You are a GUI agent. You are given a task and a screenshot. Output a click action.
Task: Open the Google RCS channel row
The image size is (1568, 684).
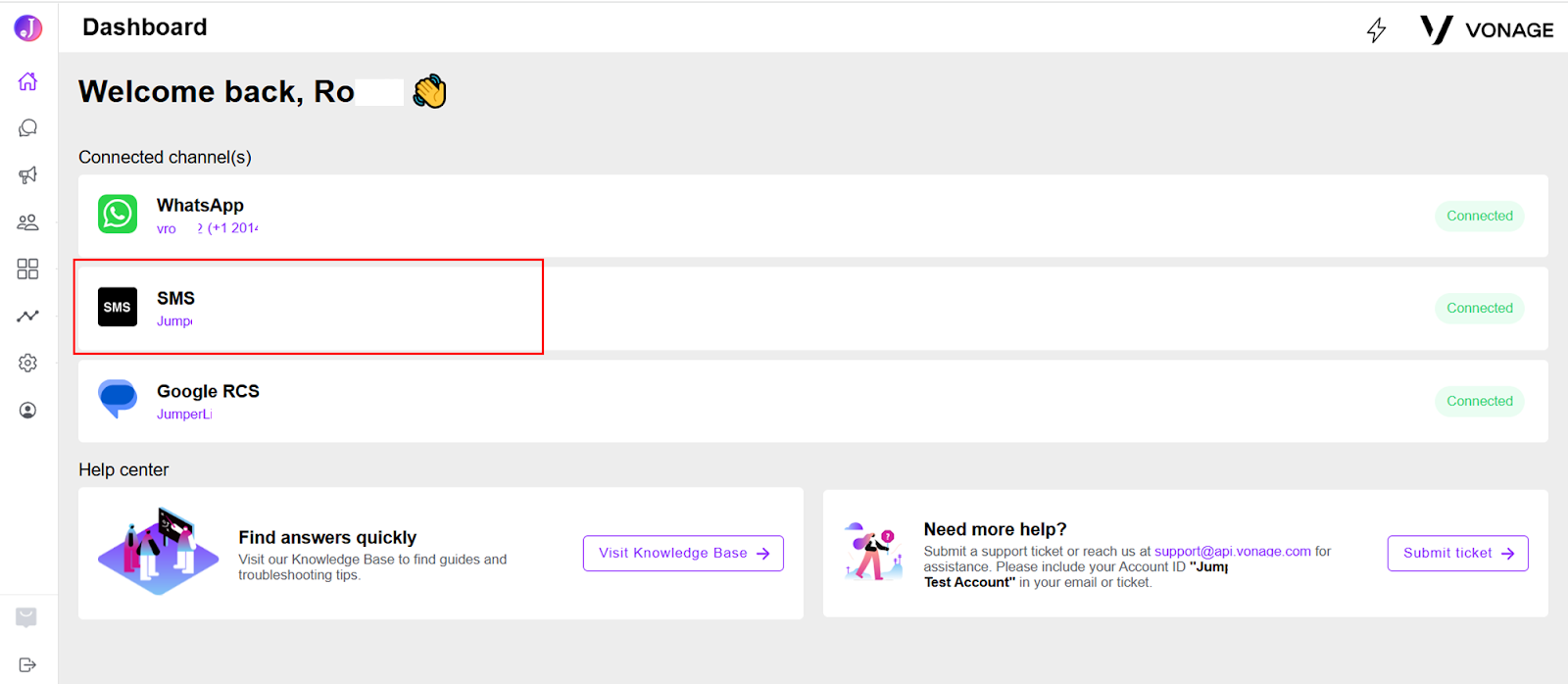pyautogui.click(x=813, y=401)
